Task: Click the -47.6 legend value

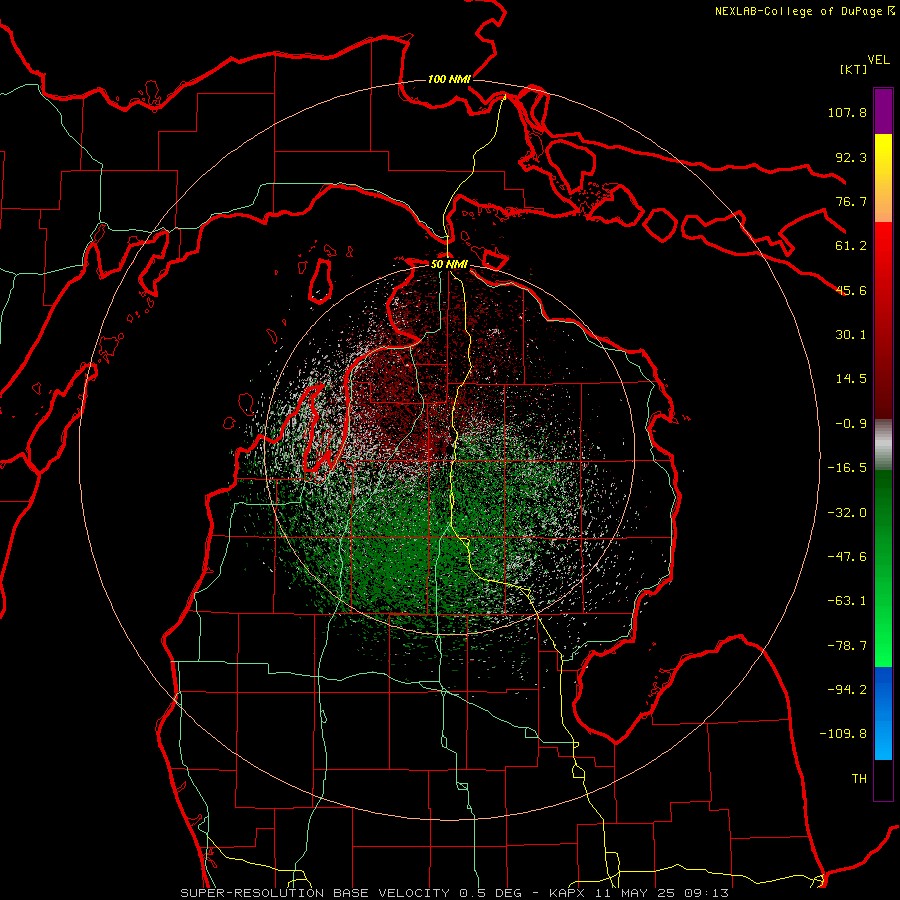Action: pos(847,557)
